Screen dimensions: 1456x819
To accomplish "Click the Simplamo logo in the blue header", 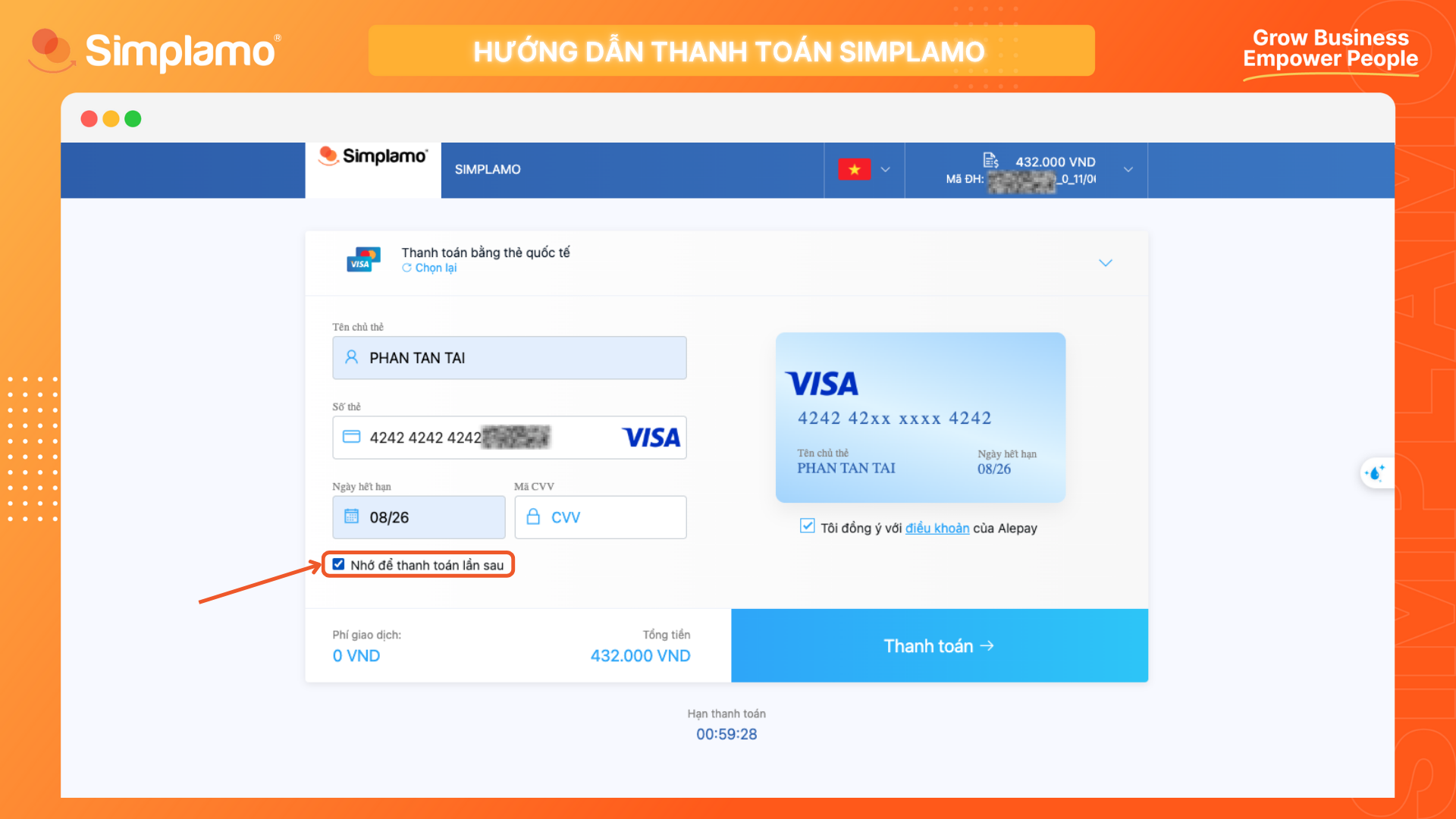I will (373, 156).
